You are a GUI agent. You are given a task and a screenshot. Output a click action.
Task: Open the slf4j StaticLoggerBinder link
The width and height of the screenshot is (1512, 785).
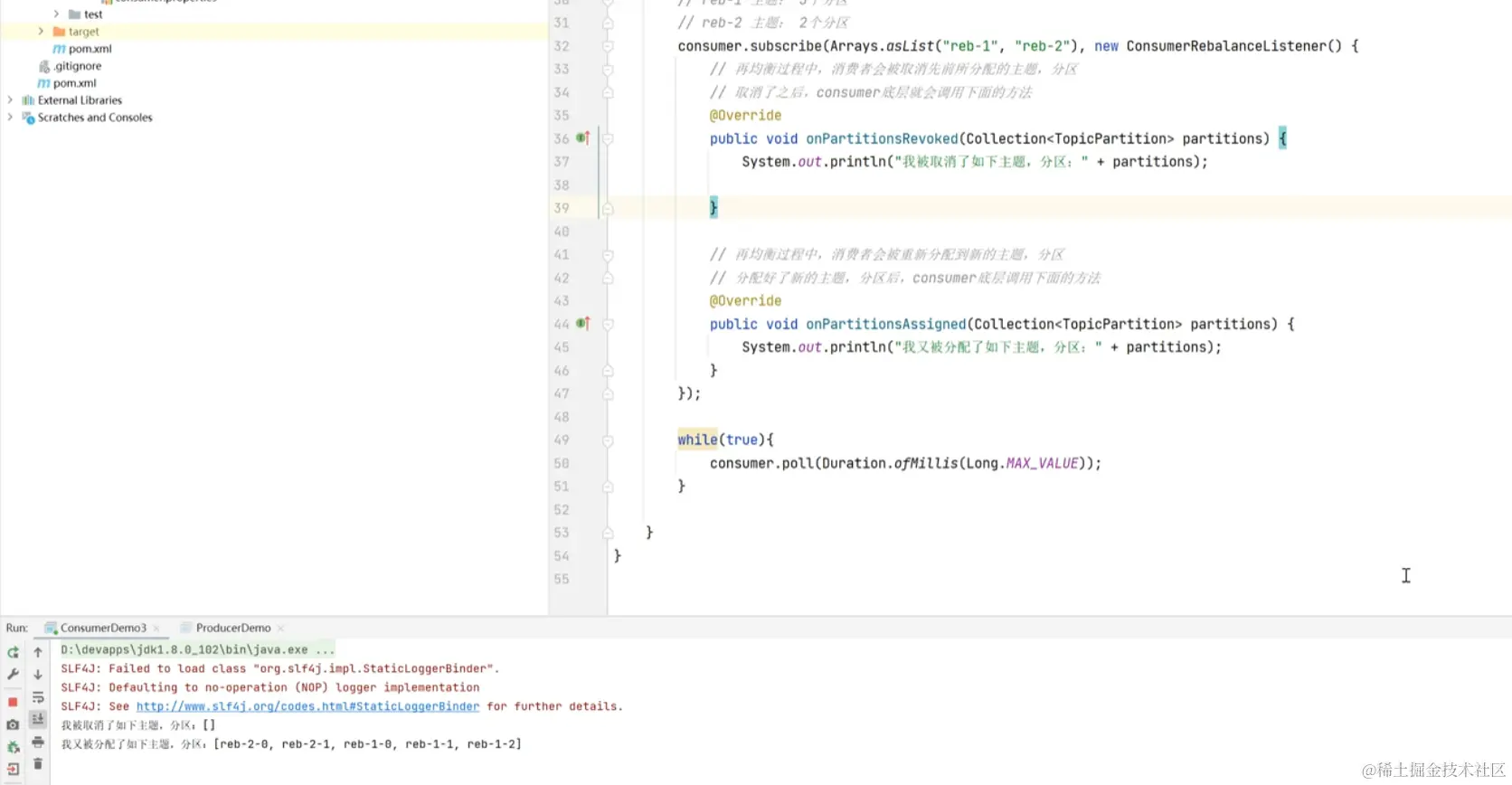pos(307,706)
